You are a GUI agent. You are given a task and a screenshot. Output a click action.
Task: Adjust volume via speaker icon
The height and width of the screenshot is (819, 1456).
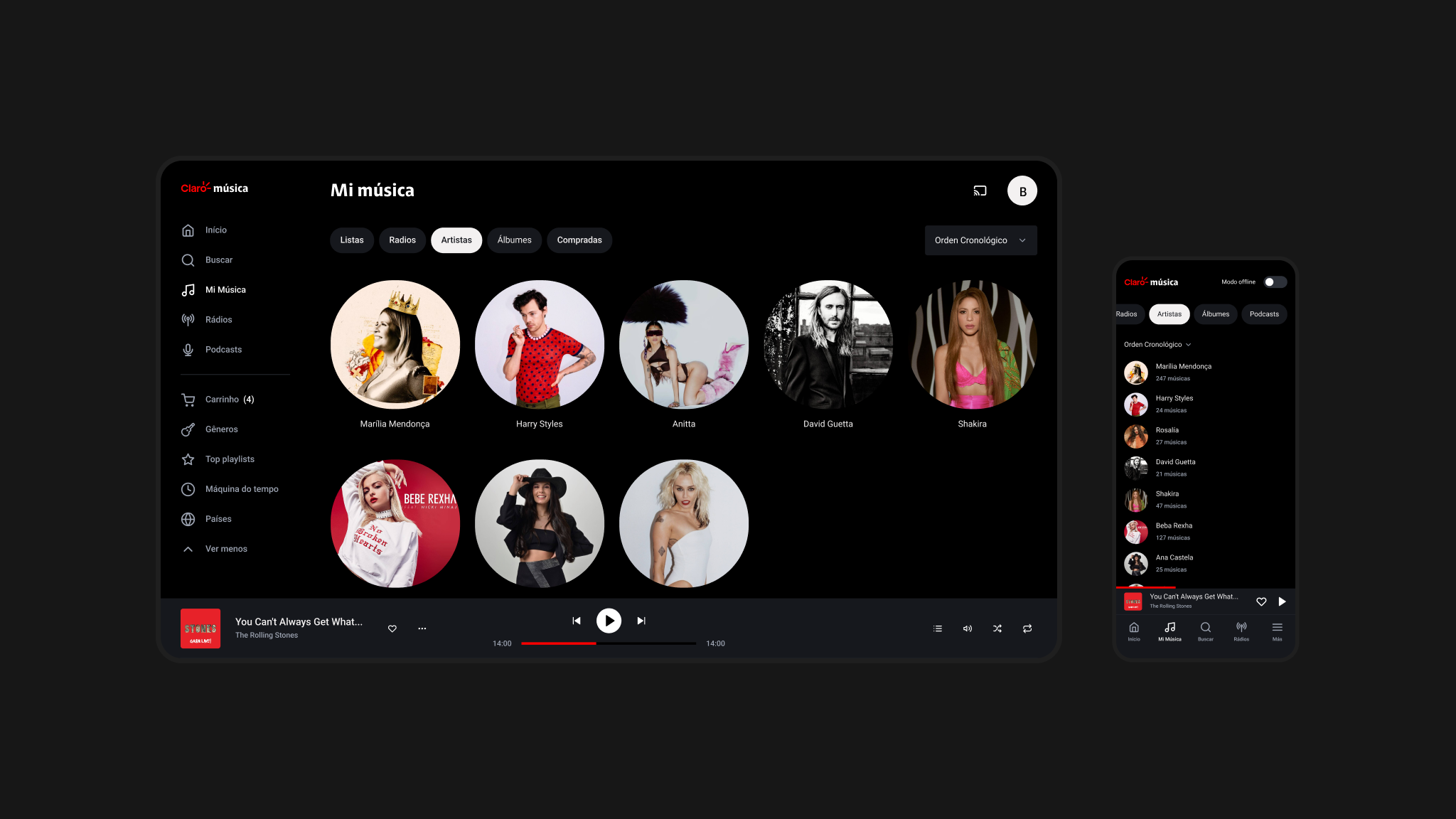pyautogui.click(x=968, y=628)
